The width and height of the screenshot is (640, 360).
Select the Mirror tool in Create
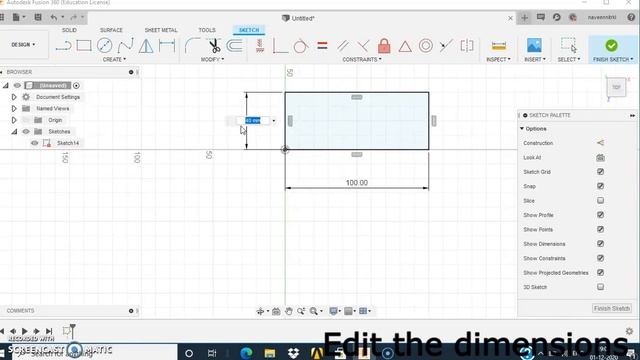tap(146, 46)
